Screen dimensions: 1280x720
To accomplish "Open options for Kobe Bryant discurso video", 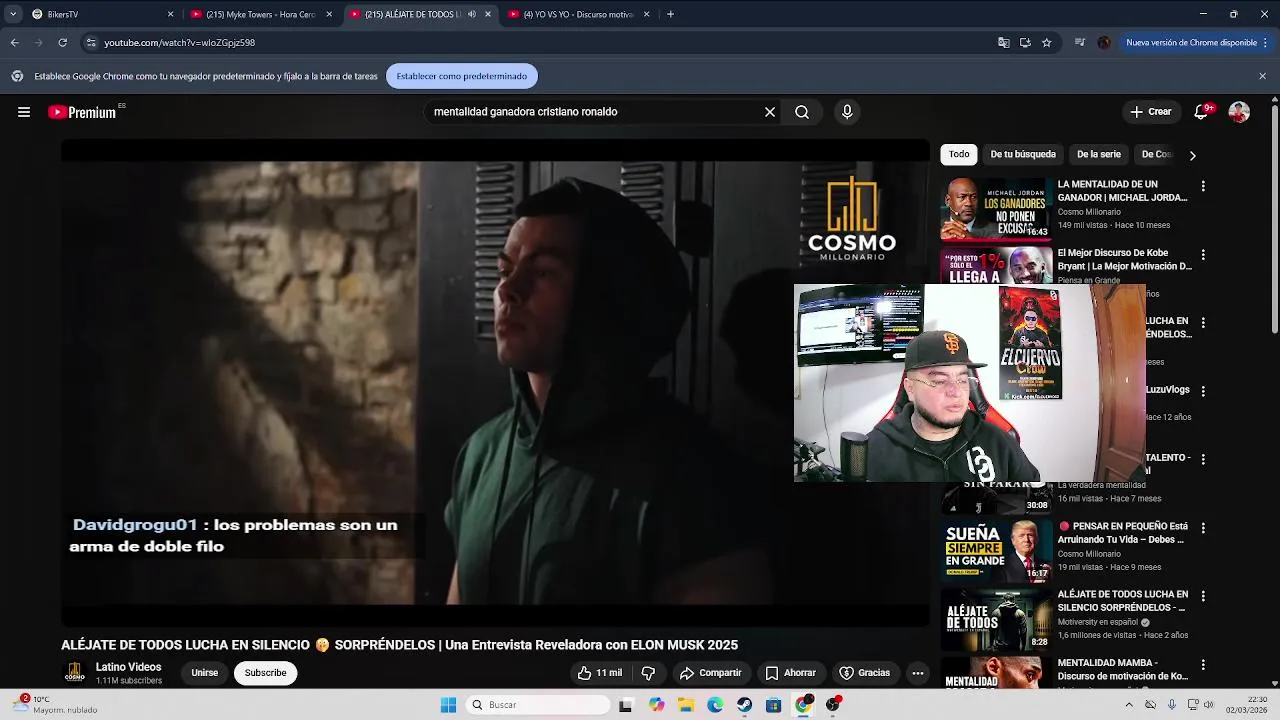I will coord(1203,255).
